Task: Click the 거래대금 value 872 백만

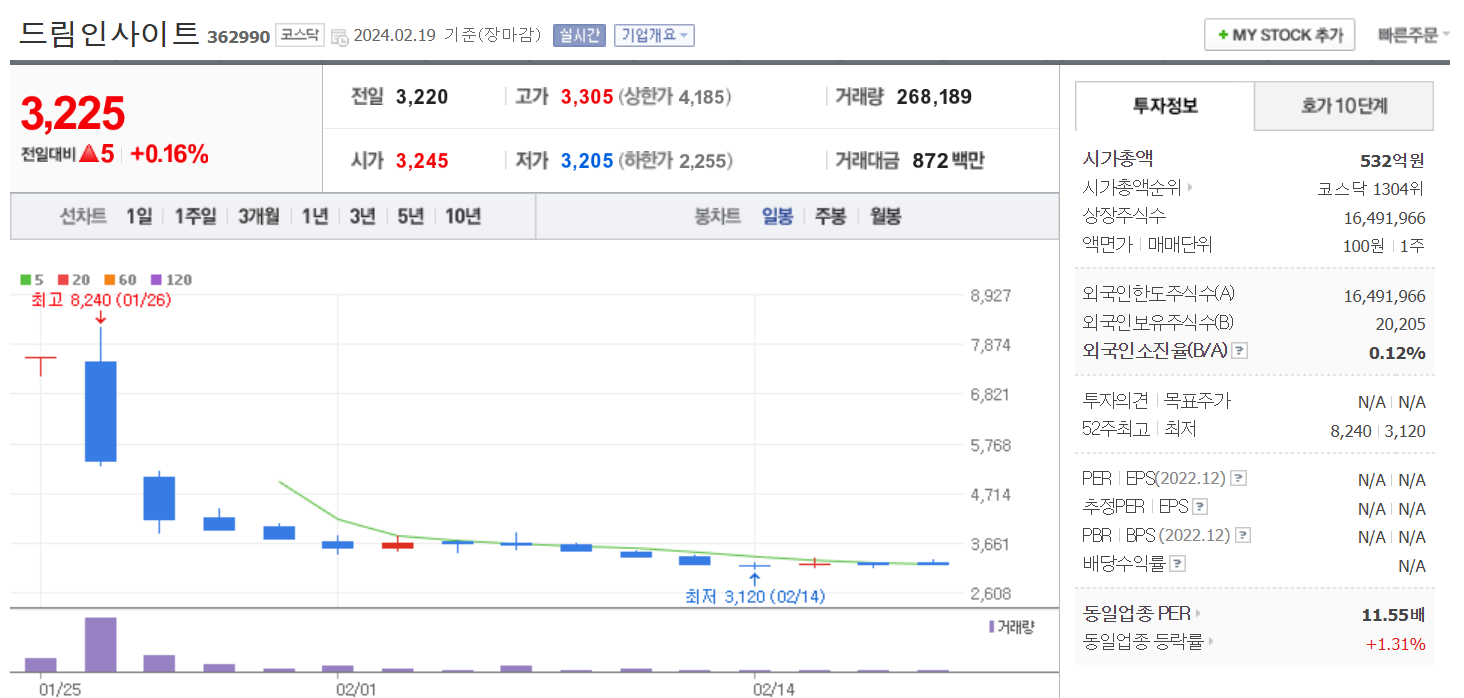Action: (948, 160)
